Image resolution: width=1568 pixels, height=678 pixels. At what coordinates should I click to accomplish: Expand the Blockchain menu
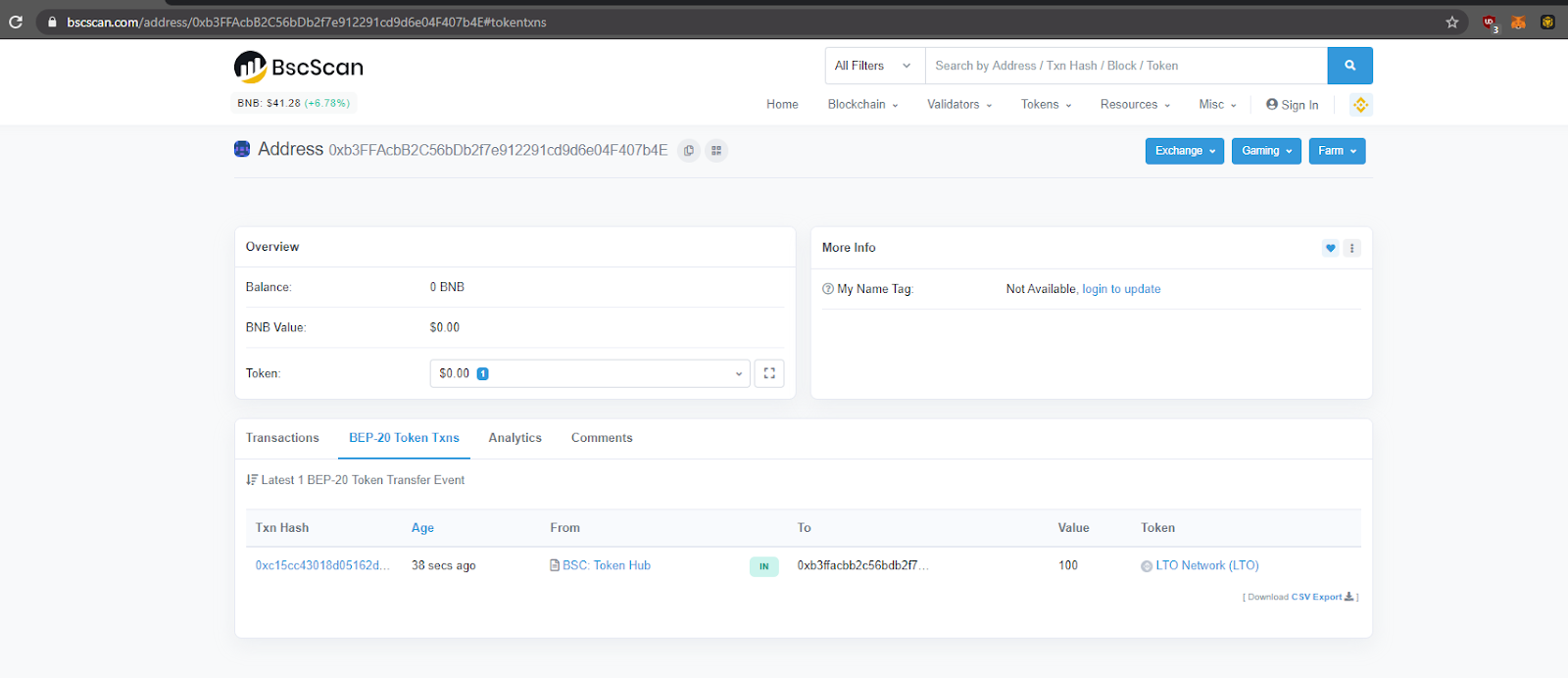coord(862,105)
